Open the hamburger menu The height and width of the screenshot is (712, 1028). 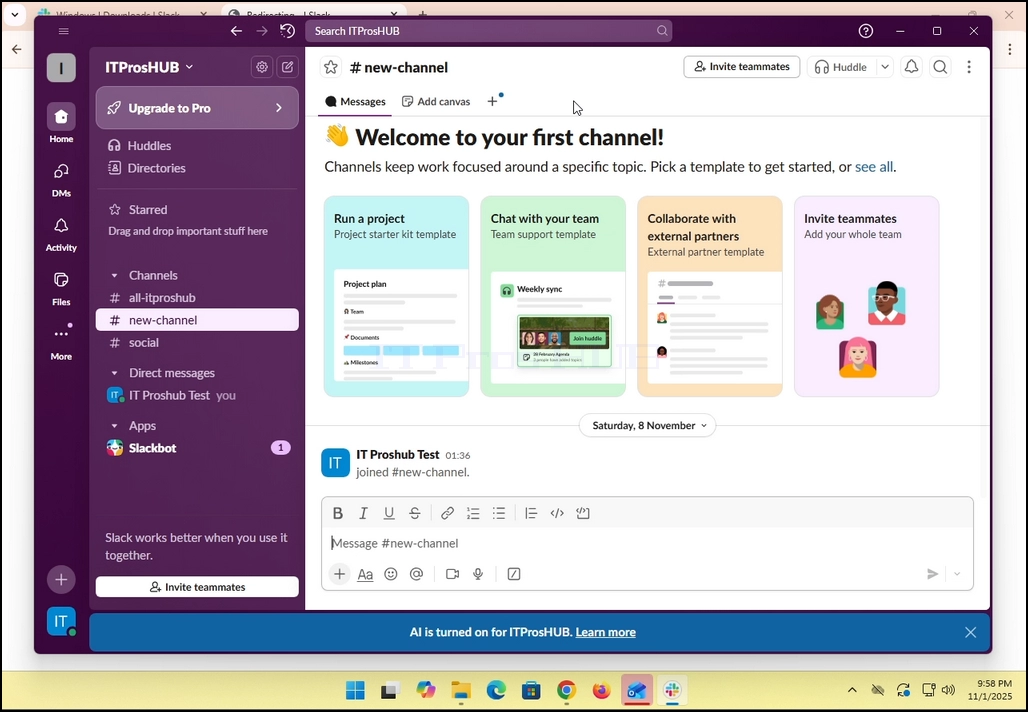pos(64,31)
